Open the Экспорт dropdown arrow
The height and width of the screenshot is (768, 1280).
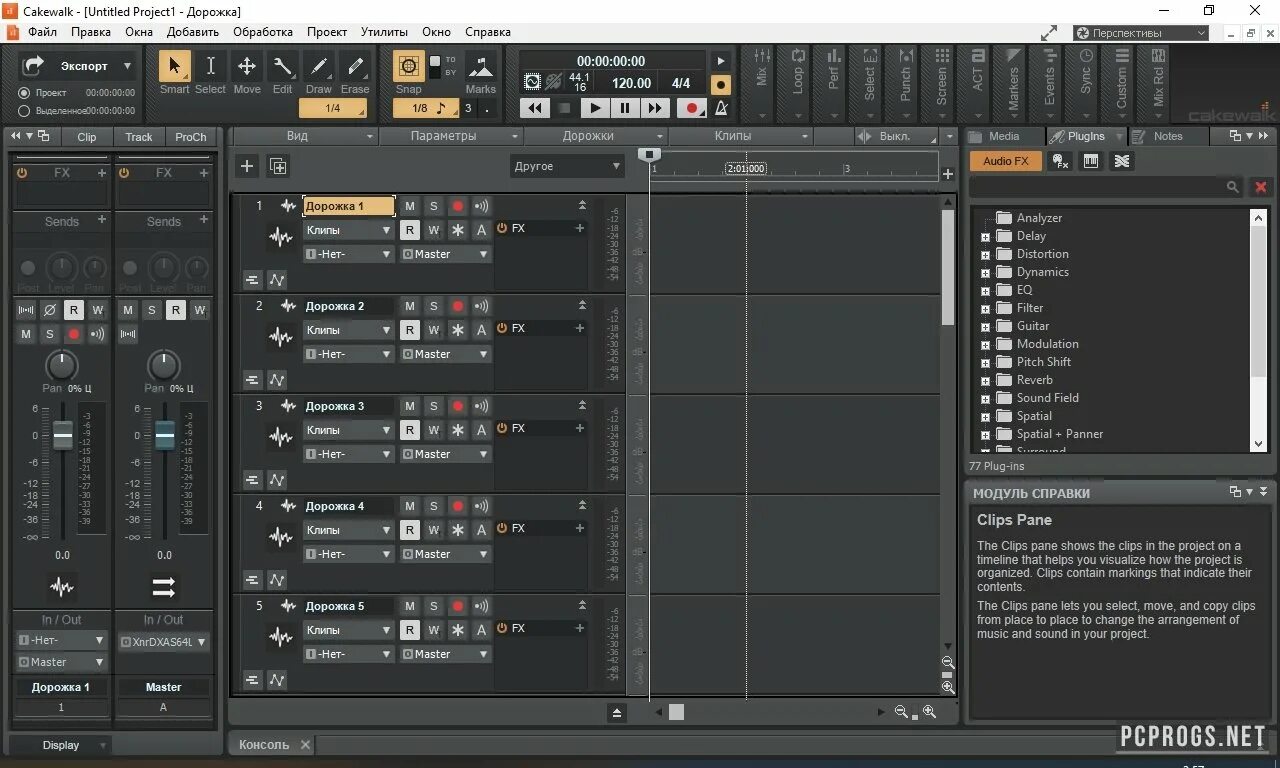tap(127, 66)
